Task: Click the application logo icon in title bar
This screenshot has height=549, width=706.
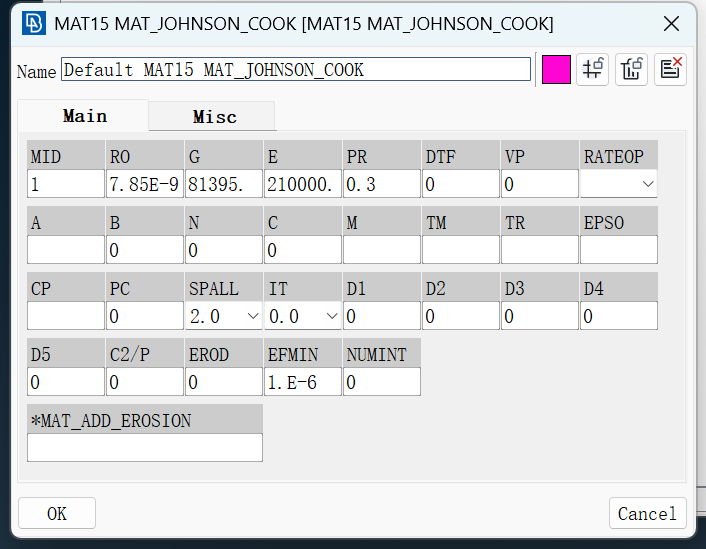Action: [x=34, y=23]
